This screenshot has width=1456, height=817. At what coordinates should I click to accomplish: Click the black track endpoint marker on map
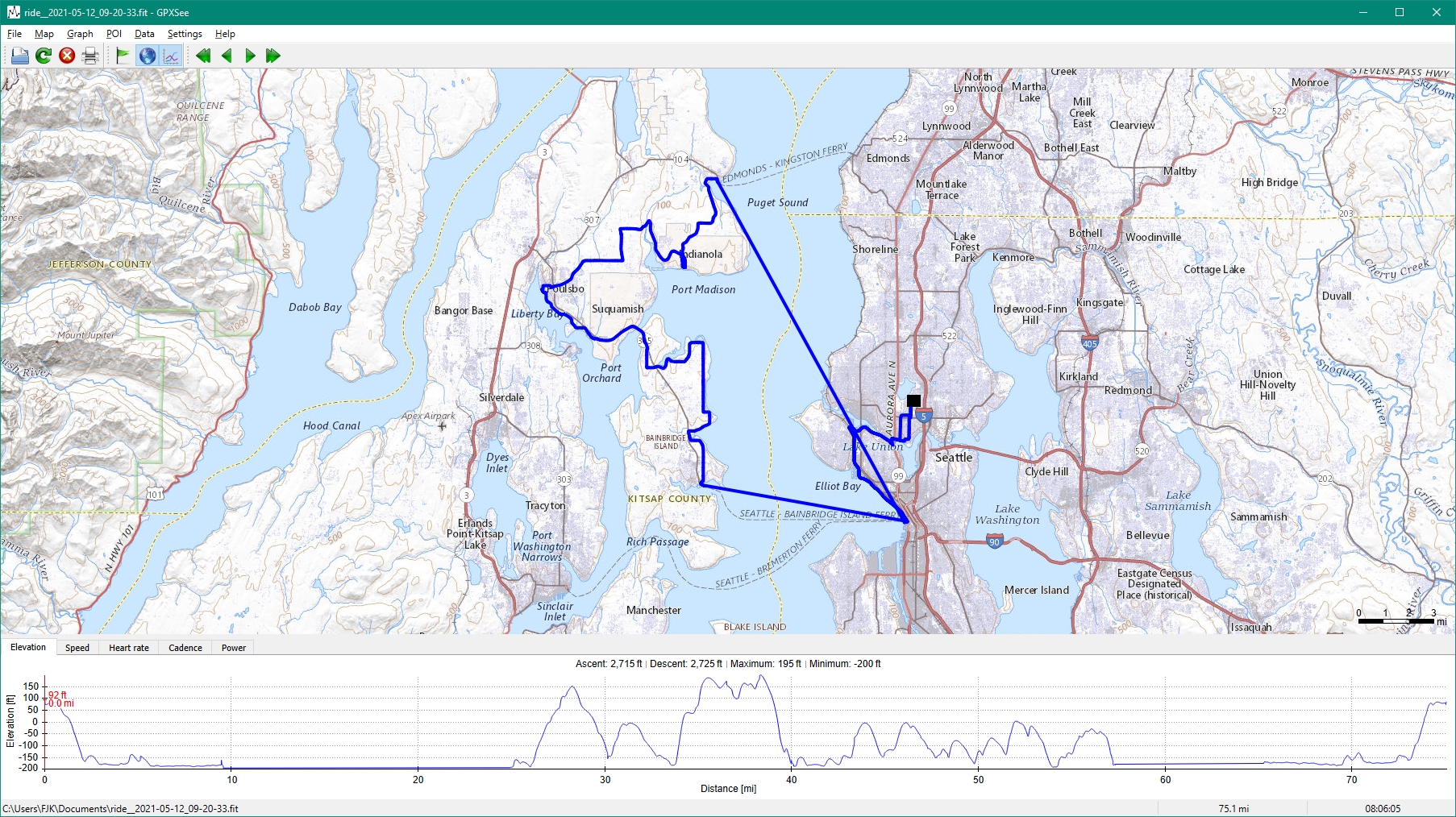click(x=913, y=400)
